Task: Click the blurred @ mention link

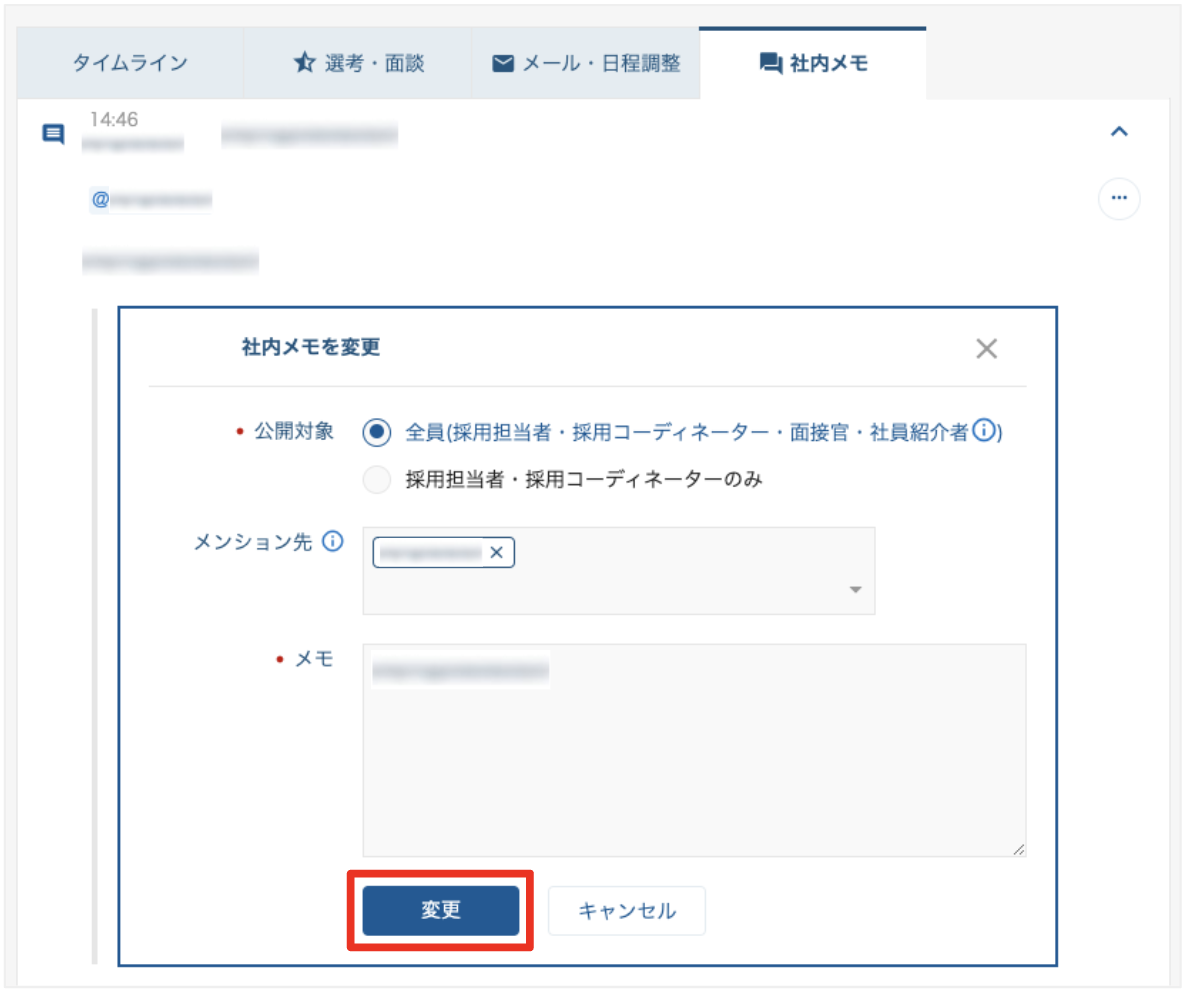Action: click(x=151, y=200)
